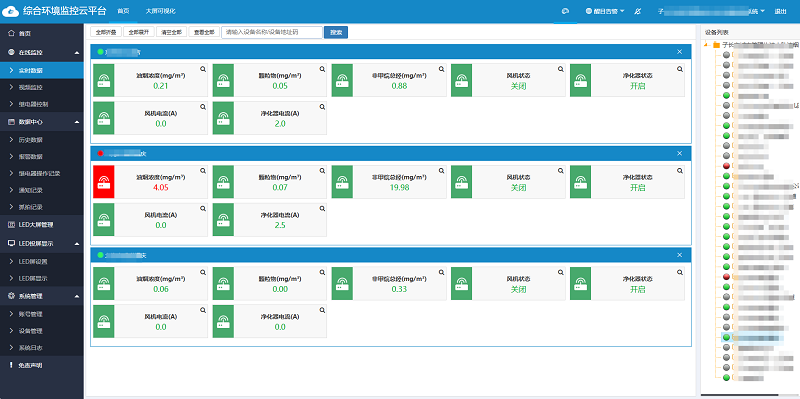
Task: Click the 全部展开 button
Action: 138,32
